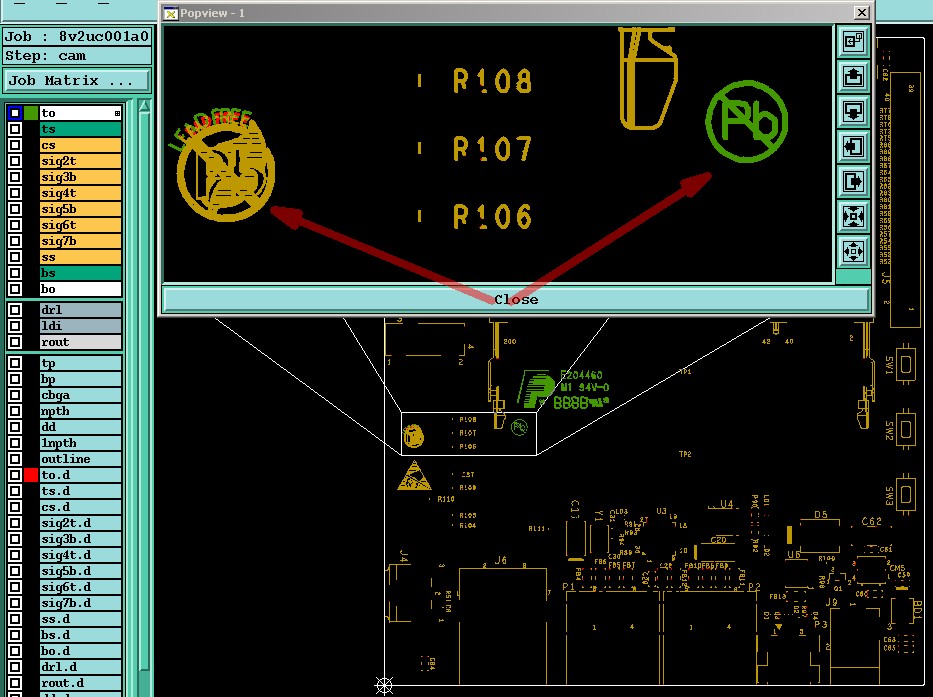
Task: Select the 'ldi' layer name
Action: click(80, 326)
